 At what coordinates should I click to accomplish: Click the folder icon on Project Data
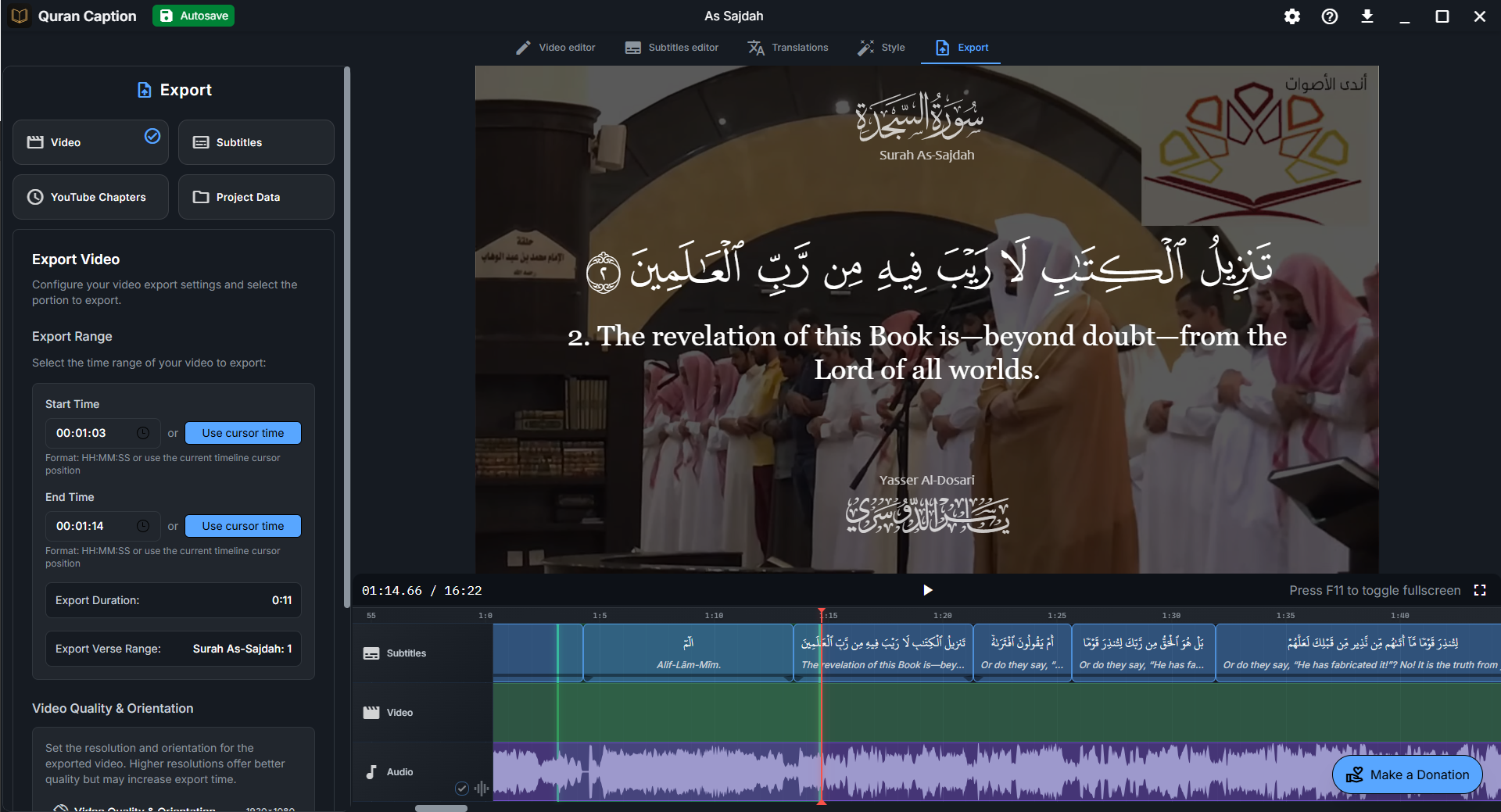(201, 197)
